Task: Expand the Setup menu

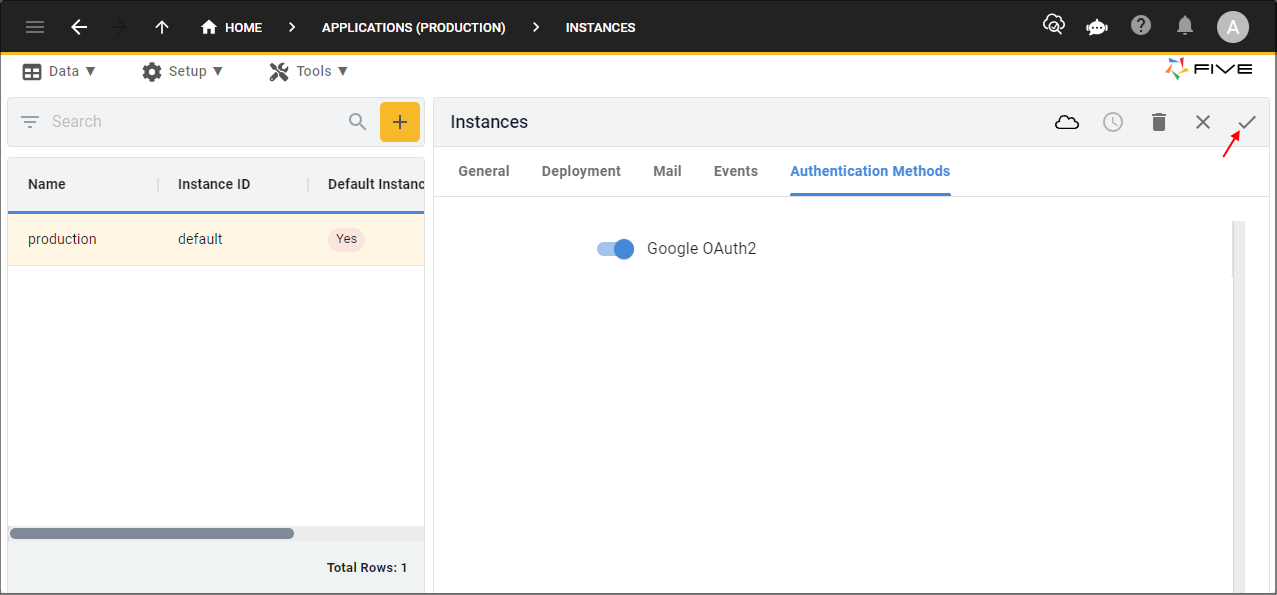Action: point(183,71)
